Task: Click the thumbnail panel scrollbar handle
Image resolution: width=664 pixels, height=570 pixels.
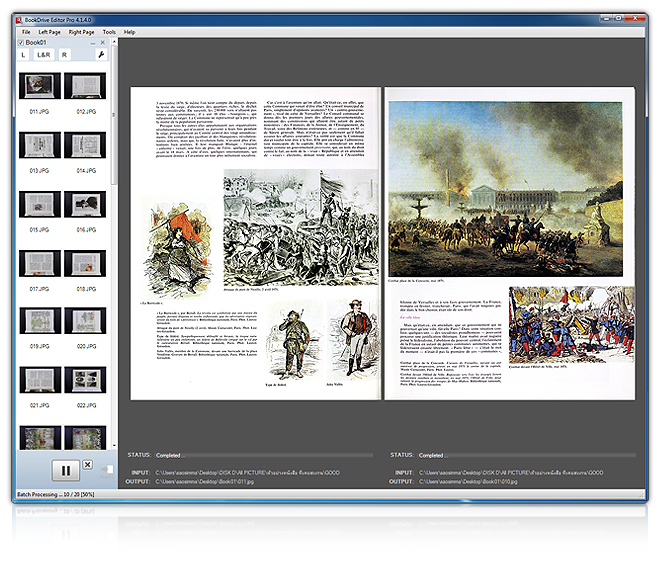Action: 113,115
